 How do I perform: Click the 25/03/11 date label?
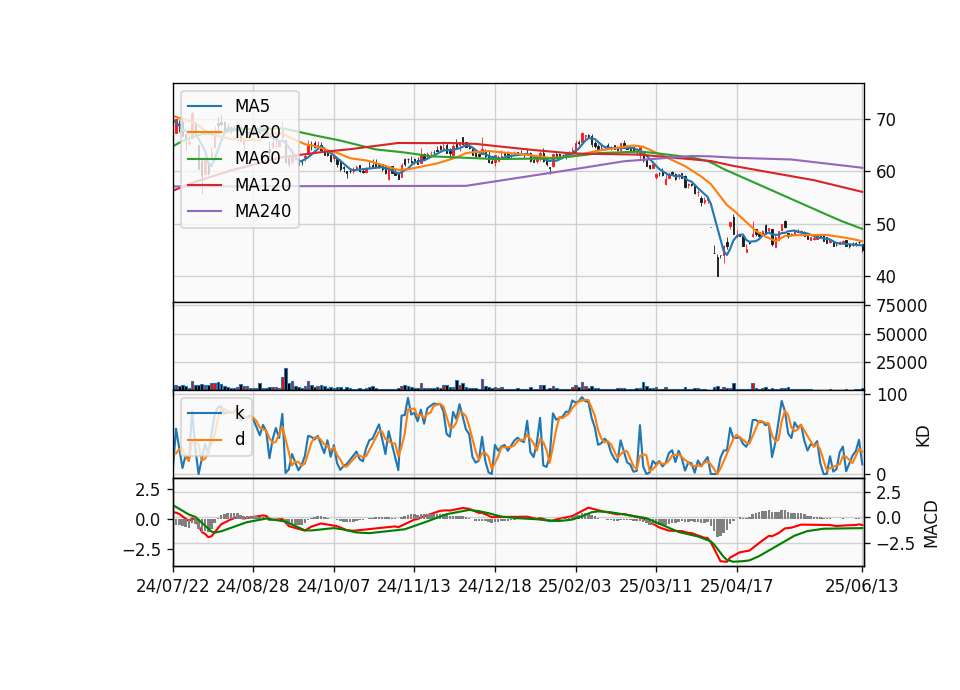656,586
